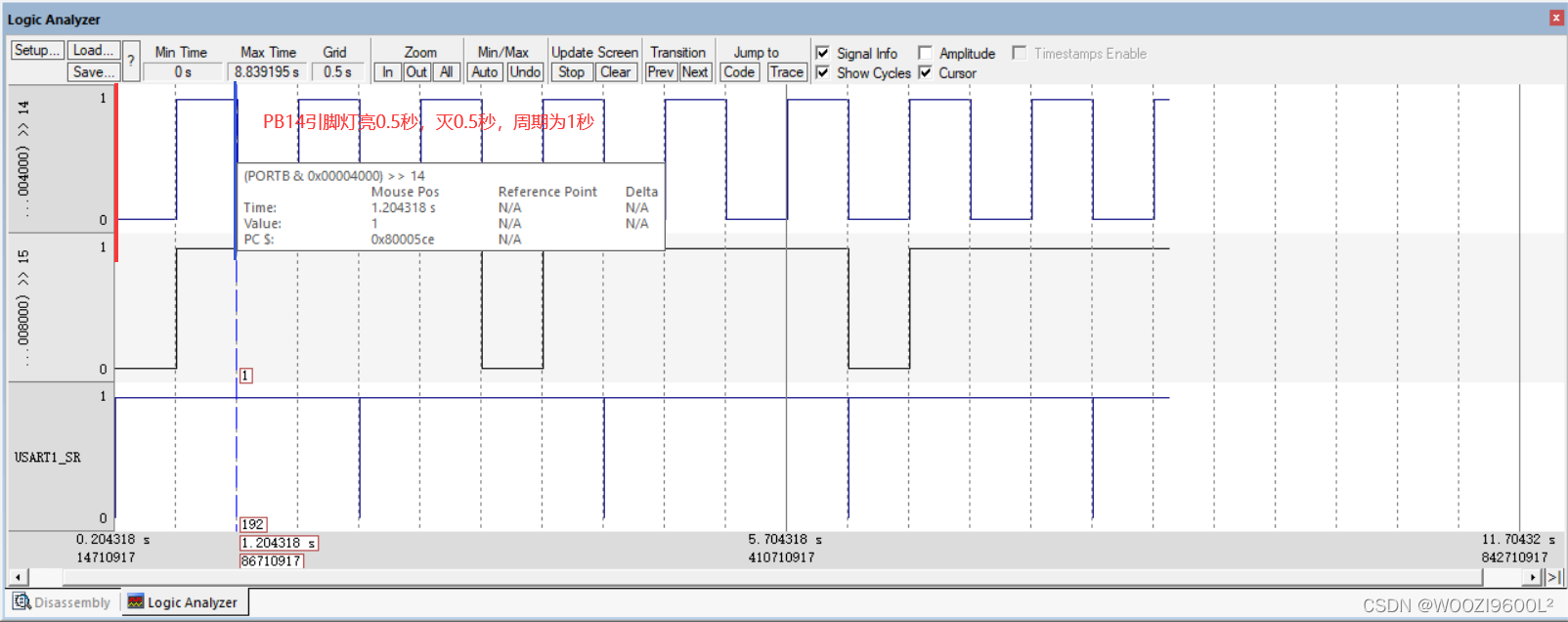Select the PORTB >> 14 signal label
Viewport: 1568px width, 622px height.
coord(23,158)
